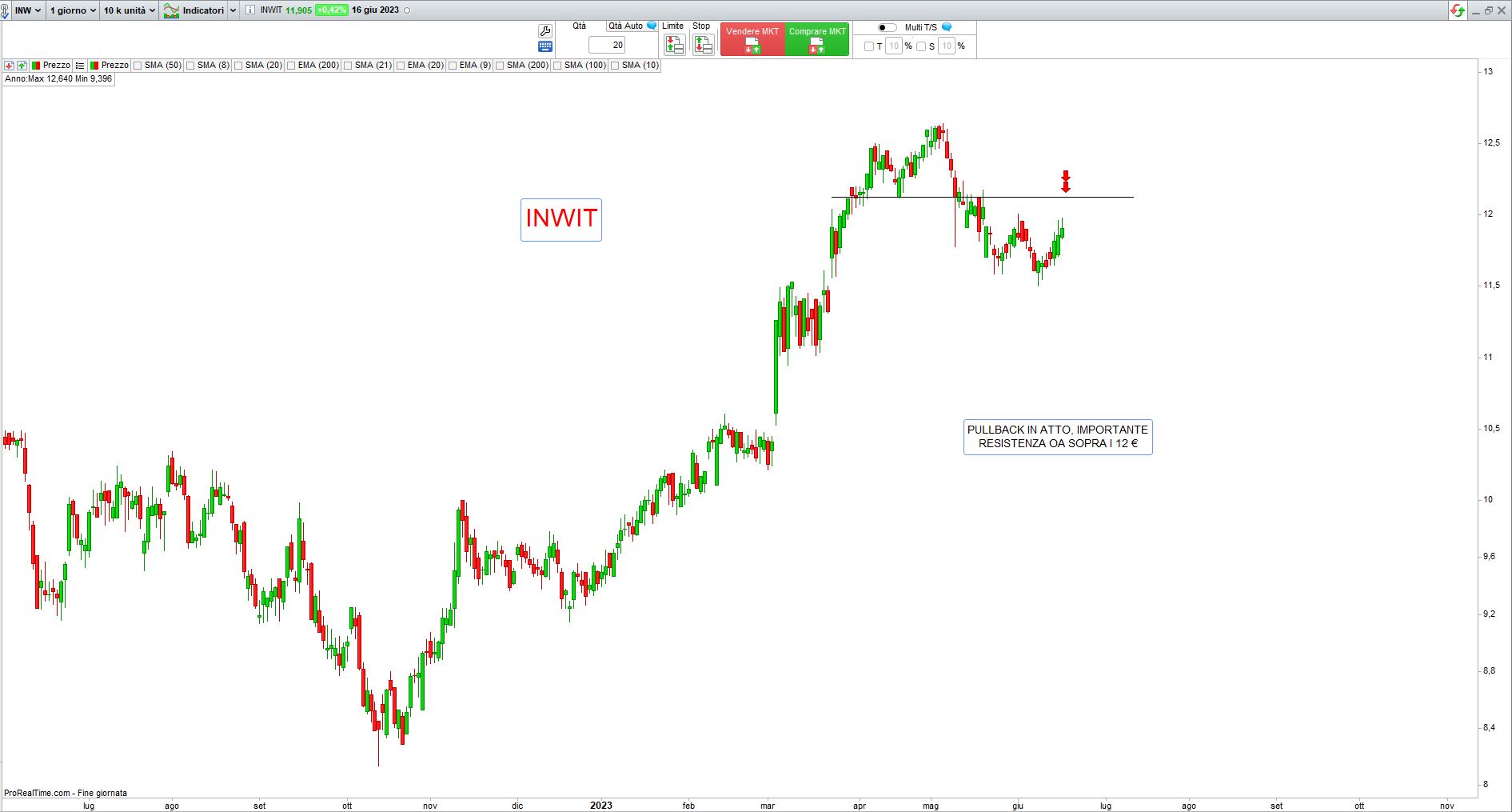Click the Indicatori chart icon

coord(171,10)
